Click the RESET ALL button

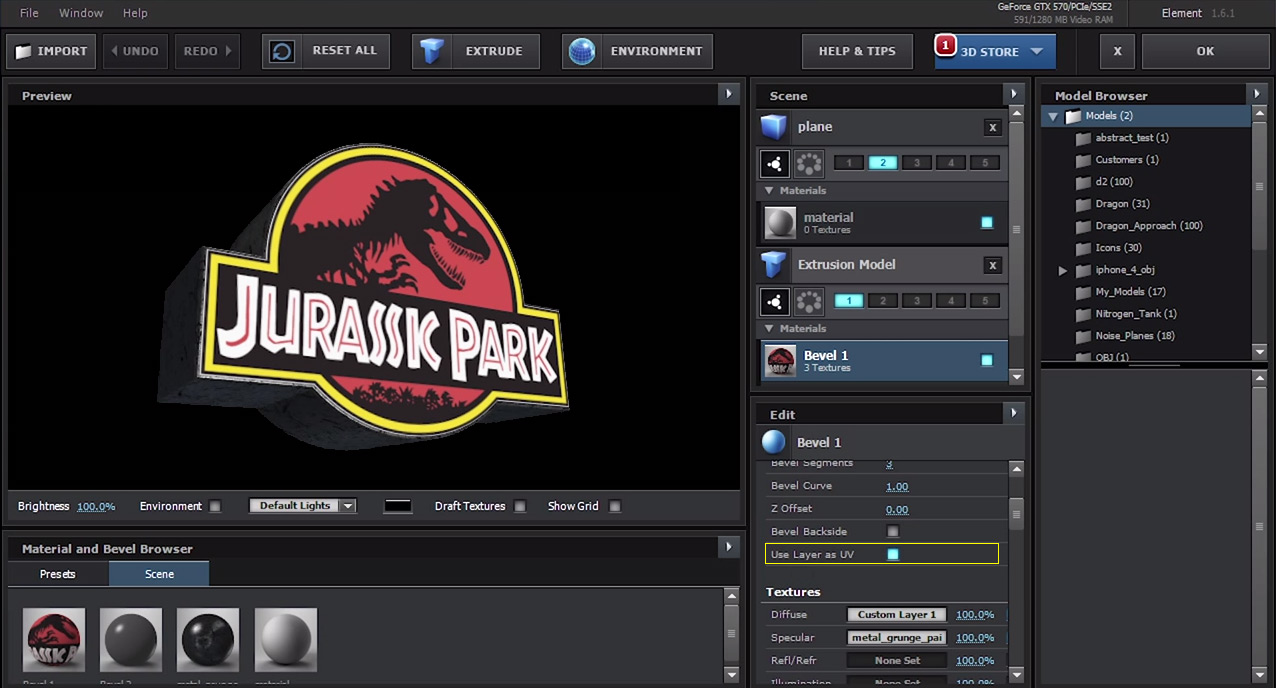(x=326, y=51)
